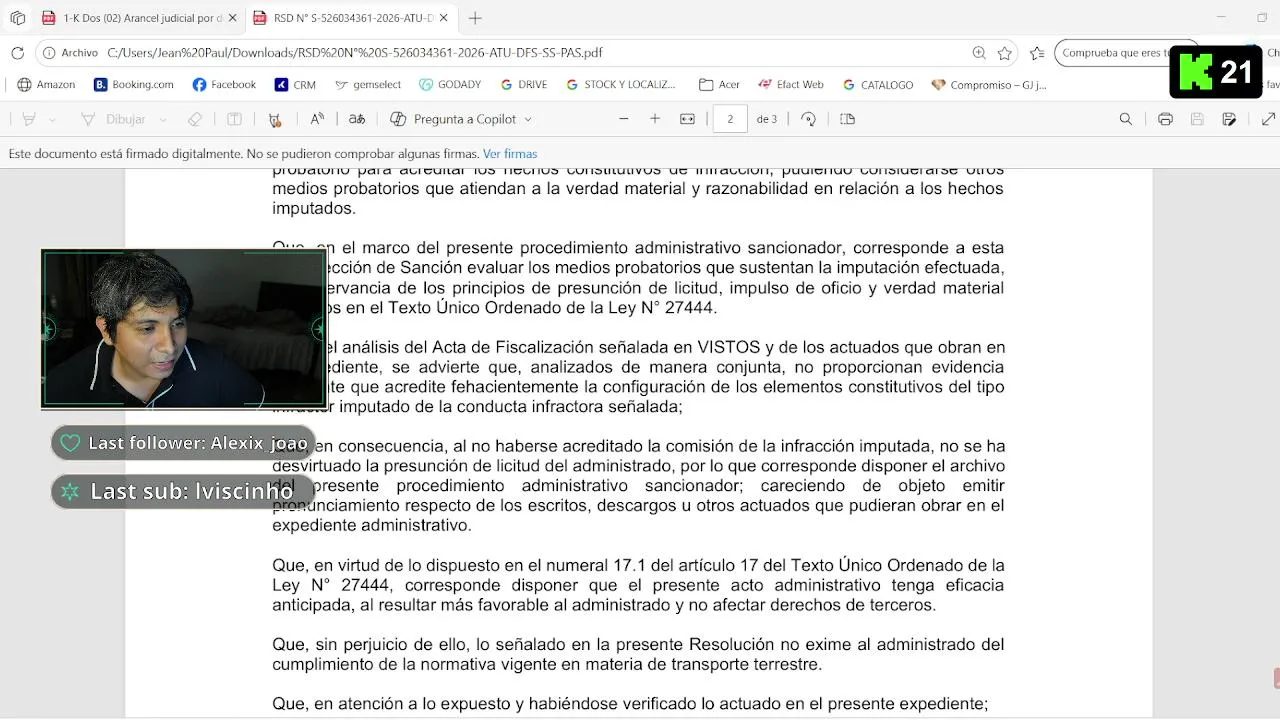Select the Dibujar draw tool
1280x720 pixels.
pyautogui.click(x=115, y=119)
